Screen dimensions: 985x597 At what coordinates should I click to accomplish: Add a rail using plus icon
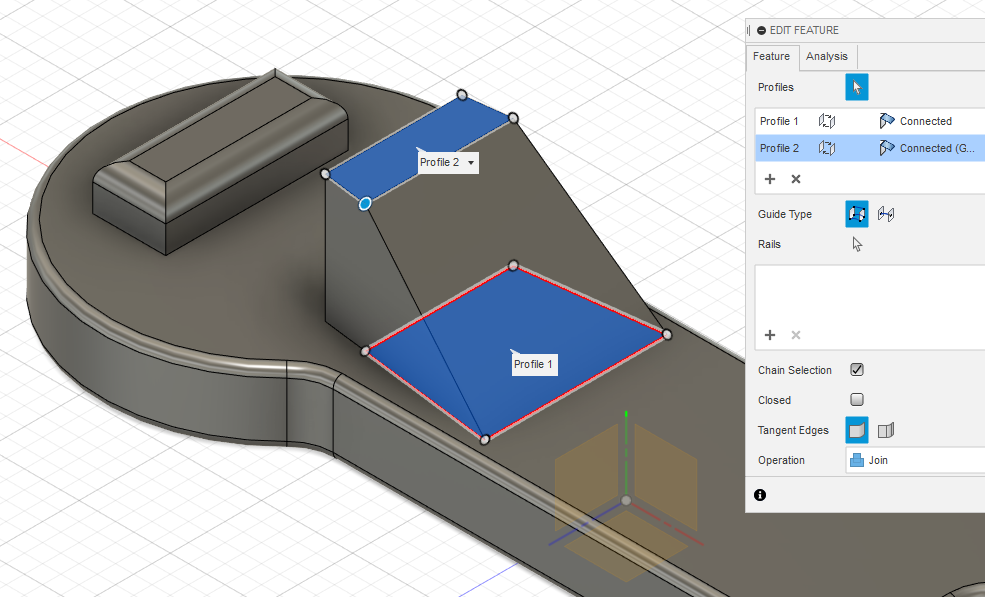pos(770,335)
